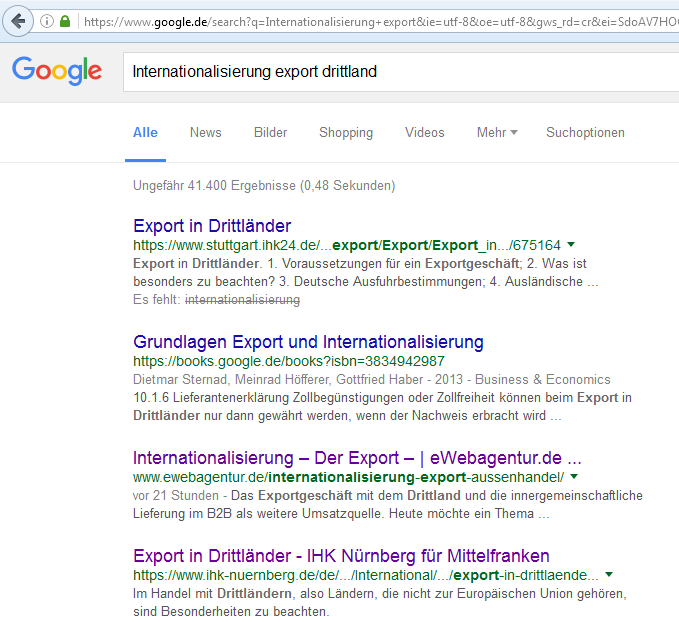Screen dimensions: 679x622
Task: Click the ihk-nuernberg.de green URL text
Action: pyautogui.click(x=366, y=575)
